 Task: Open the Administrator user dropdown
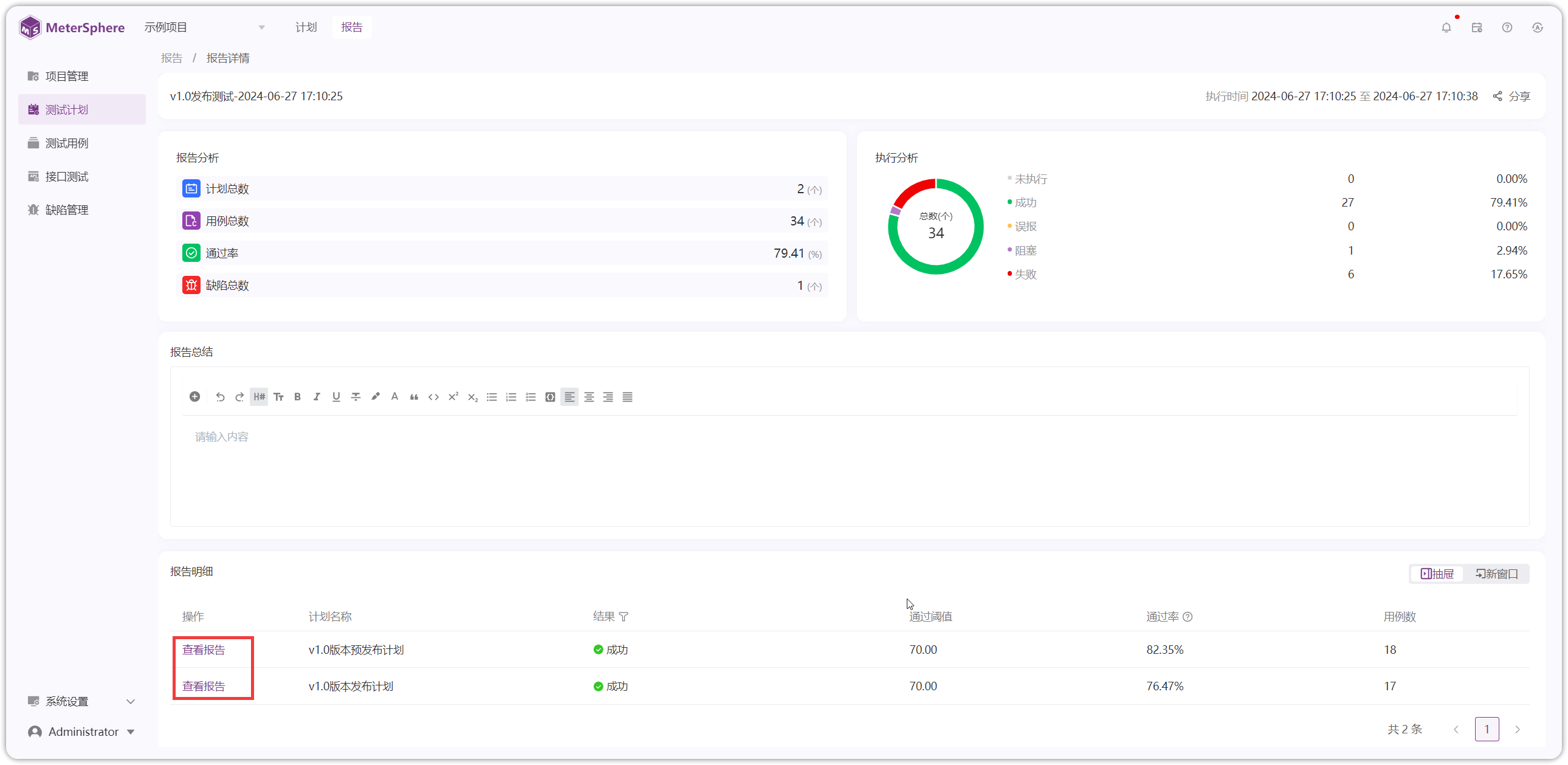[x=81, y=732]
